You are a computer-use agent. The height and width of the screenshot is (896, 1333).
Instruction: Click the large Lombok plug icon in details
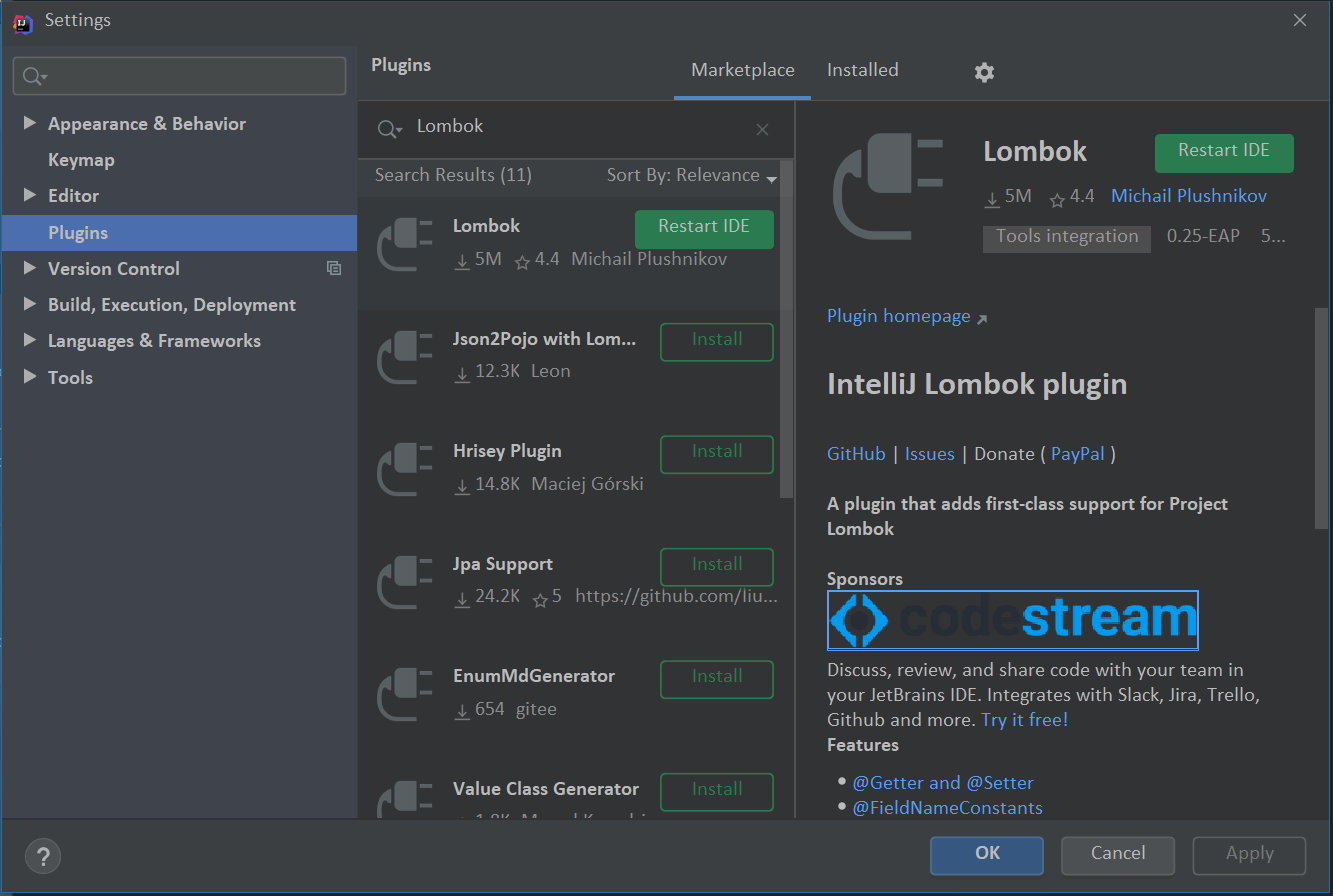click(x=888, y=187)
